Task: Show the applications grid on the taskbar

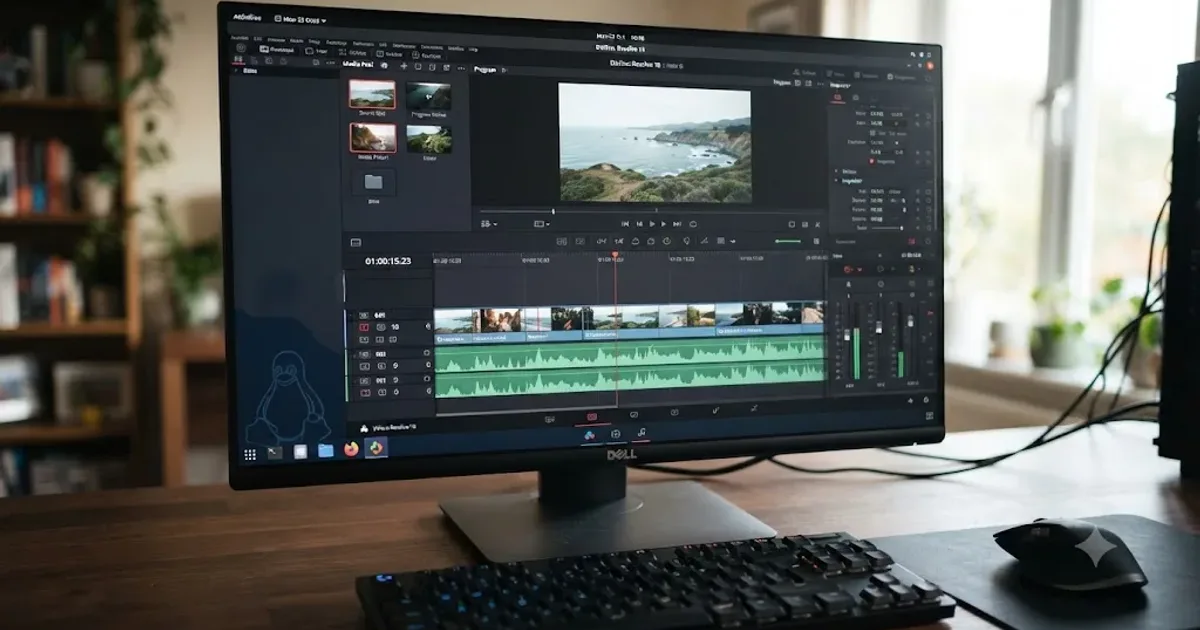Action: [x=250, y=454]
